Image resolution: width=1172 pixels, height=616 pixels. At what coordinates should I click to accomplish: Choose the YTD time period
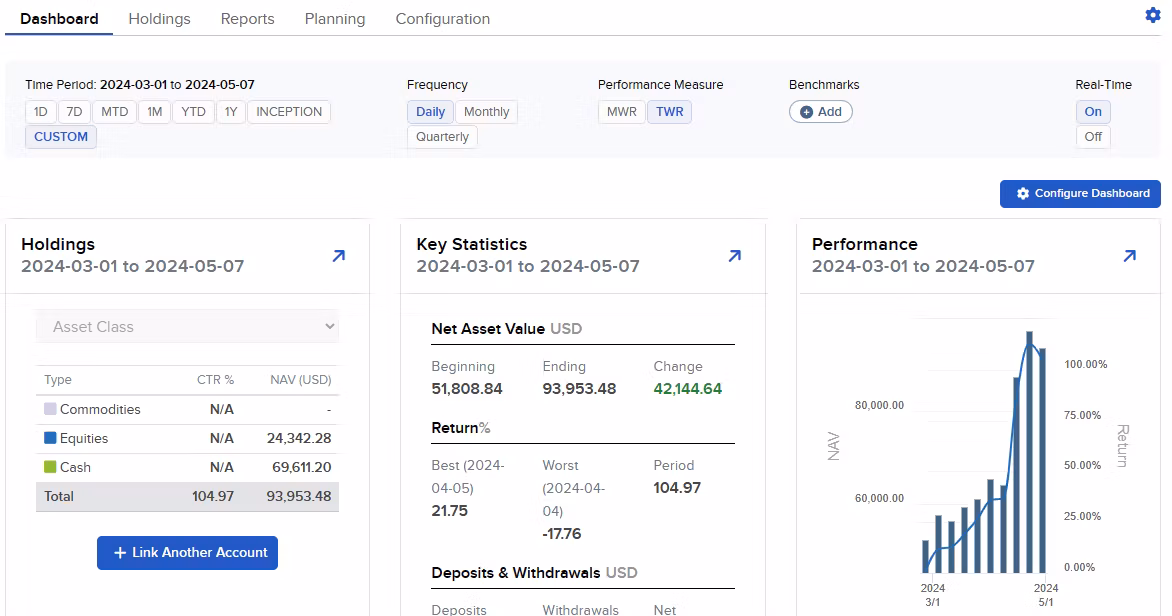193,112
